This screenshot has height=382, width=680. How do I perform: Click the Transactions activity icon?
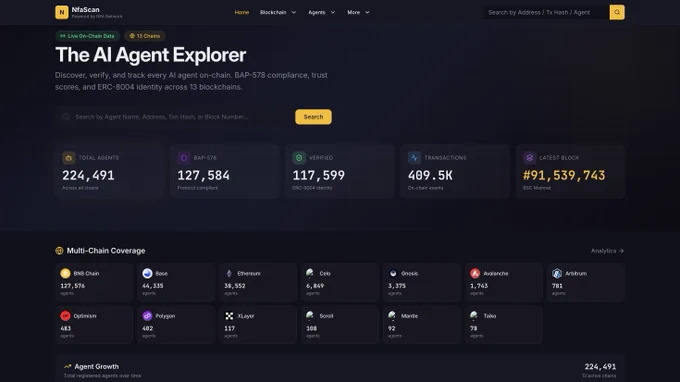coord(414,158)
